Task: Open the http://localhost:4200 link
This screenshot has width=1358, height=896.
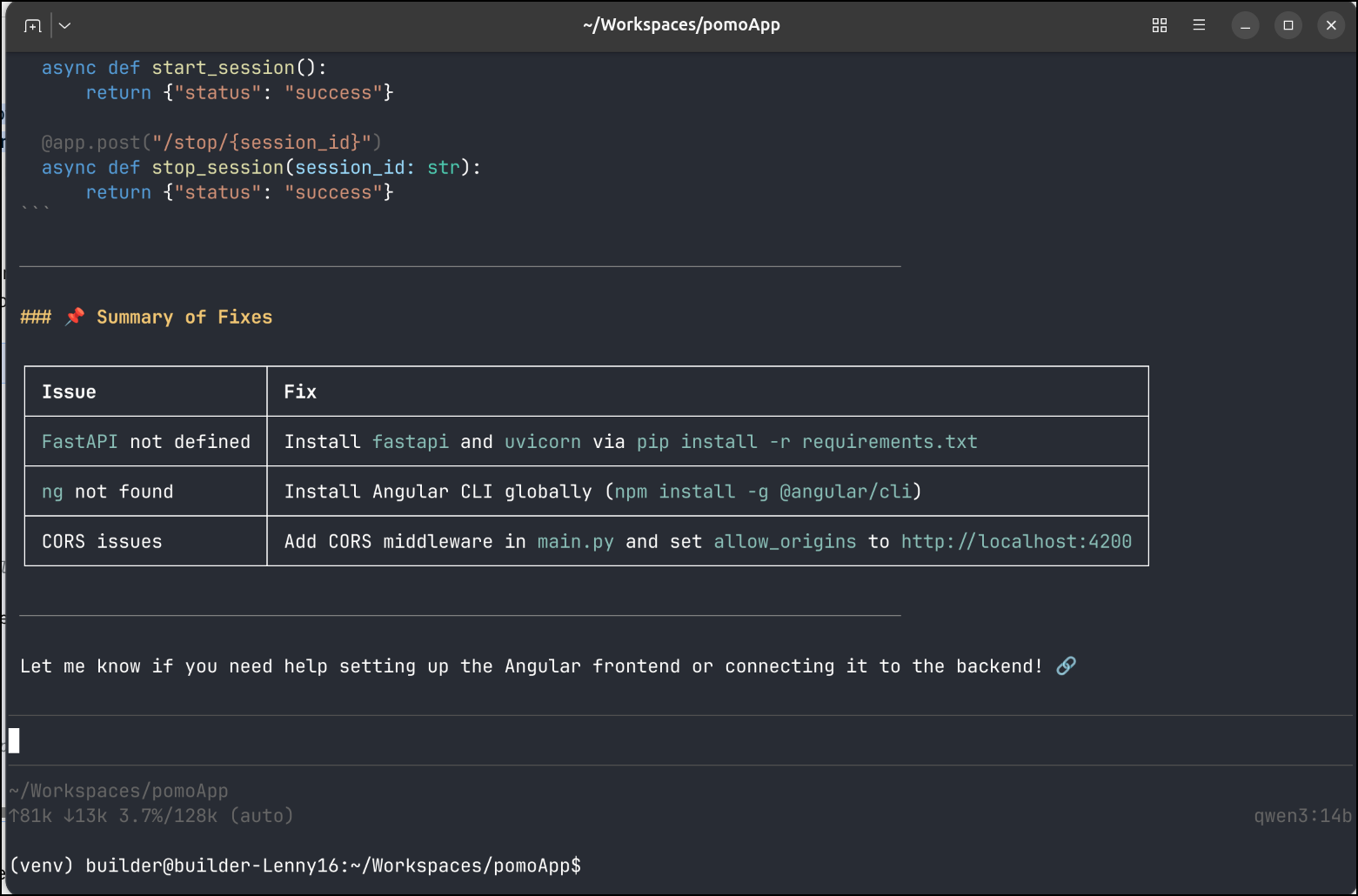Action: [1015, 541]
